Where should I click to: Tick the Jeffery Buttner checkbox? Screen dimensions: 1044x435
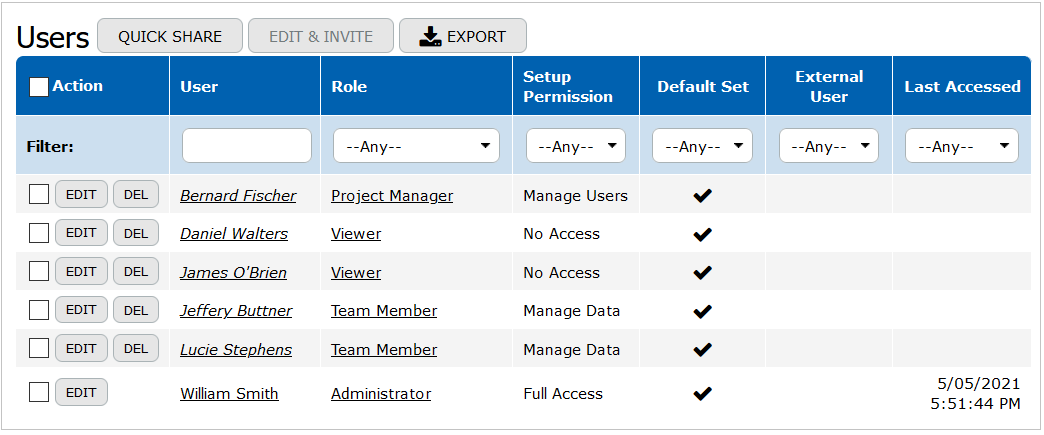point(39,310)
